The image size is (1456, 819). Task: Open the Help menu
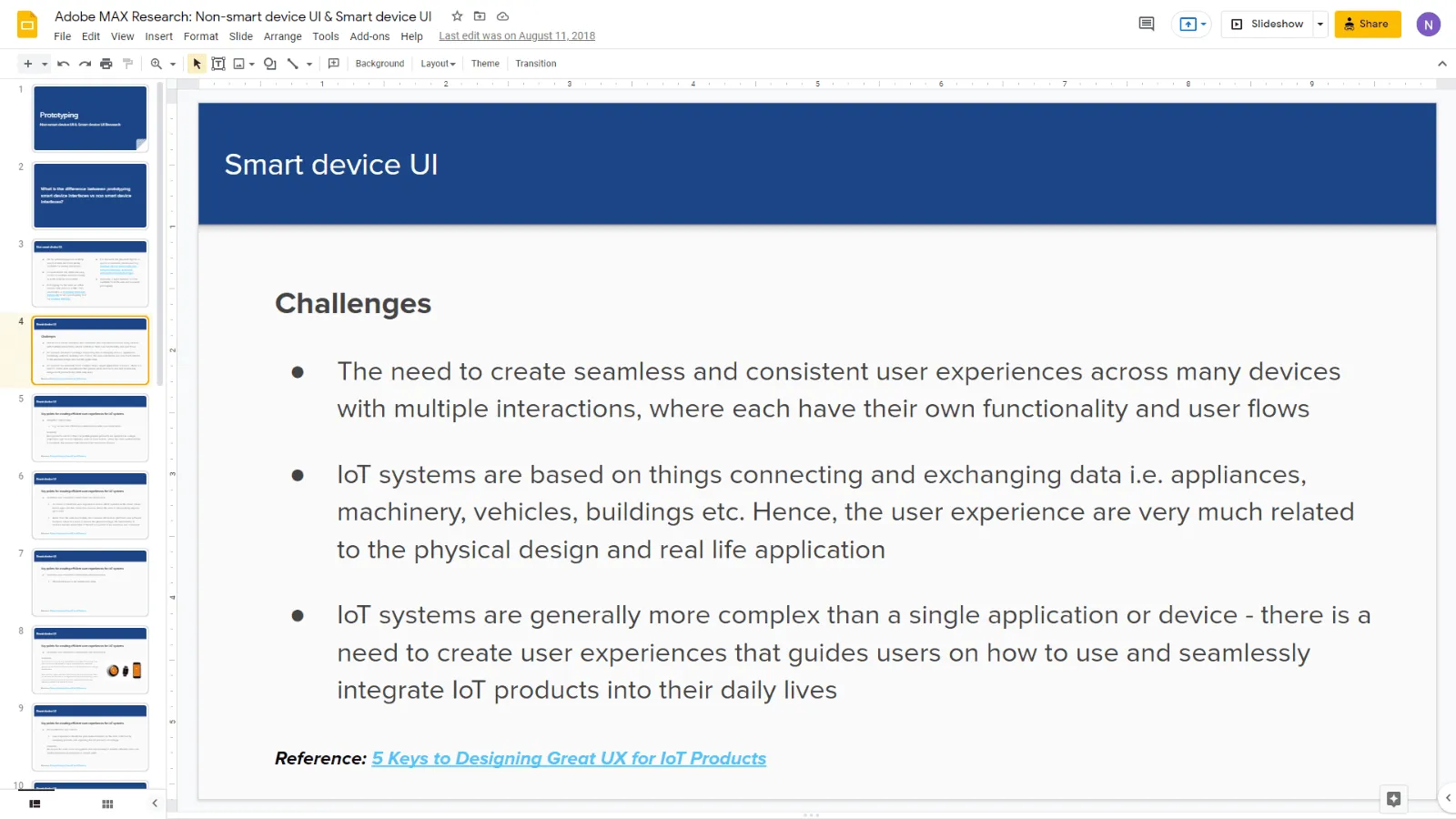[x=412, y=36]
